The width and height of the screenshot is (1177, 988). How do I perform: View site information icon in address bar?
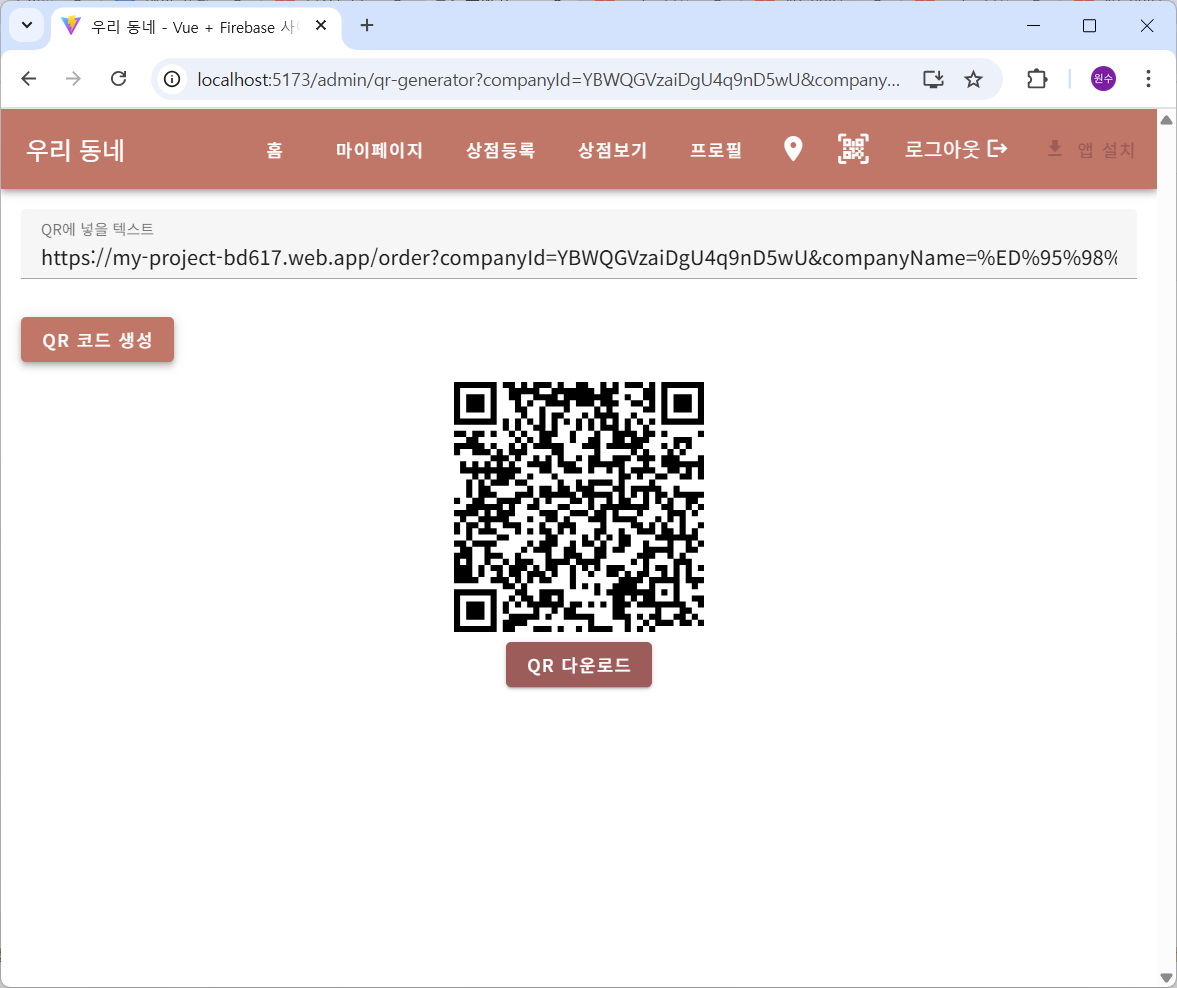tap(172, 79)
